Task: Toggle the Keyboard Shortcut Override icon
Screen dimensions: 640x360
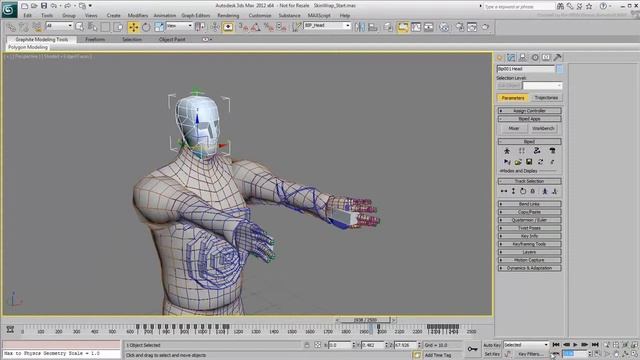Action: click(x=228, y=27)
